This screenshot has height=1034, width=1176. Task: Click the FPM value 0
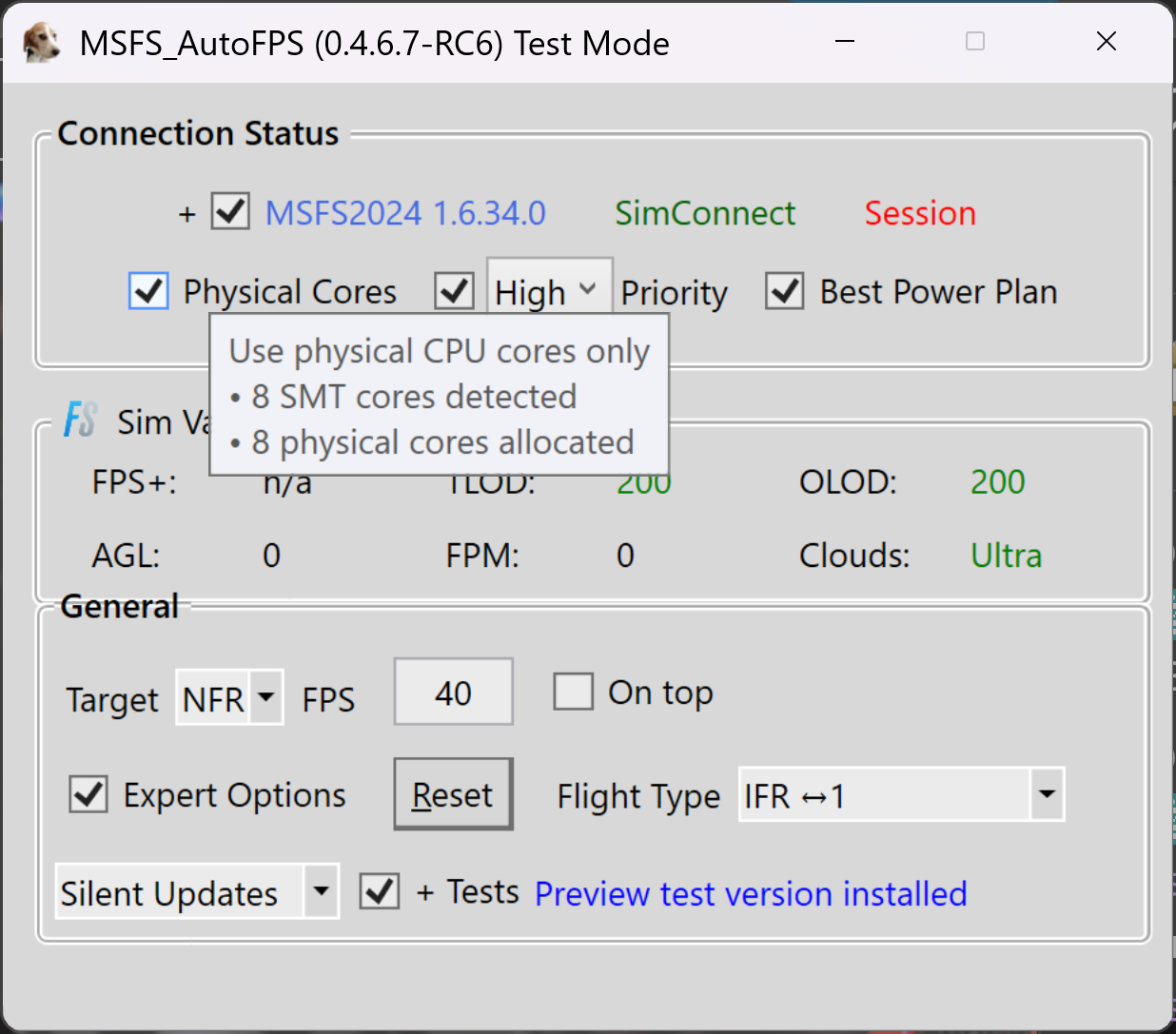pyautogui.click(x=625, y=556)
